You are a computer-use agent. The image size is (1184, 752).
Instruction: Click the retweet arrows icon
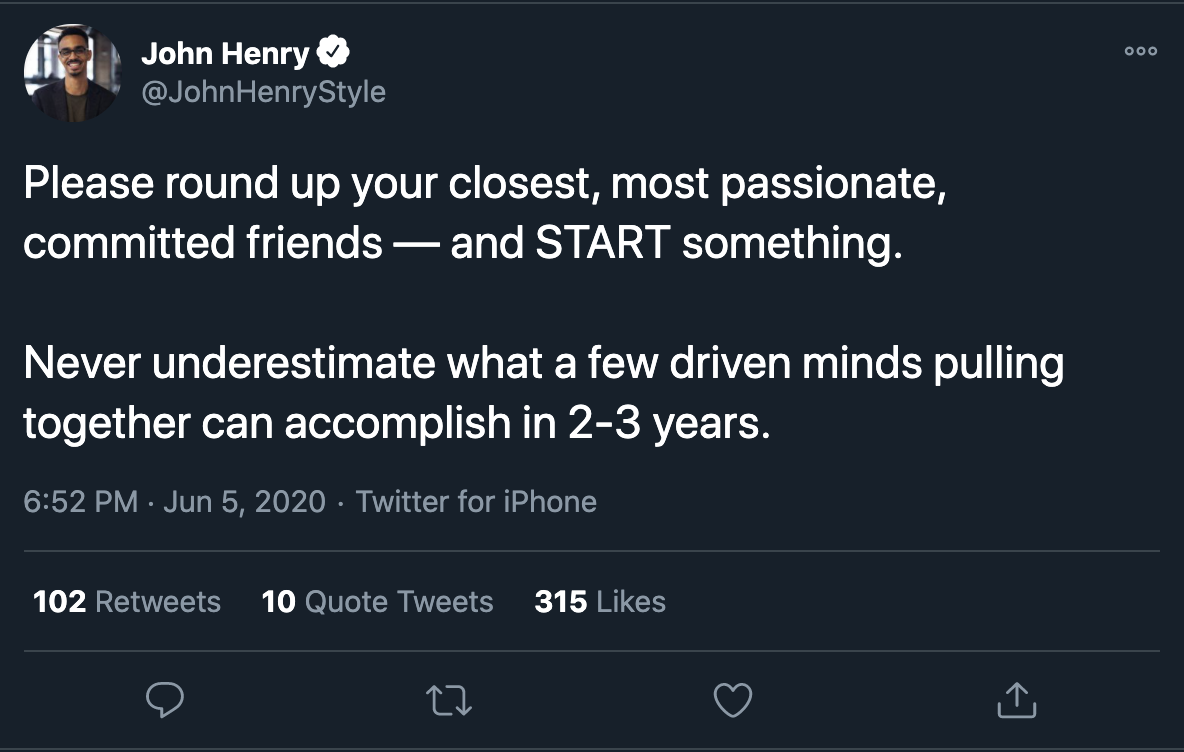(449, 700)
